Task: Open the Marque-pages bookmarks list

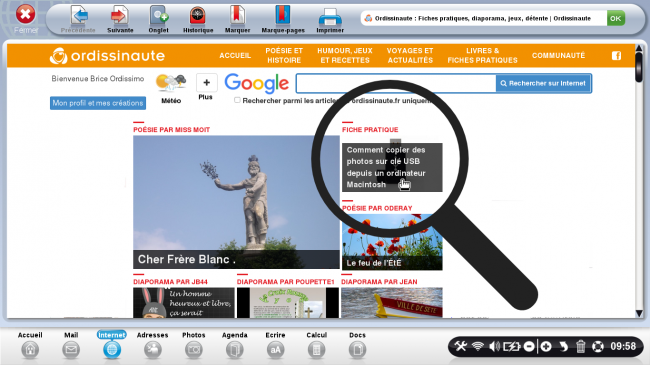Action: tap(283, 19)
